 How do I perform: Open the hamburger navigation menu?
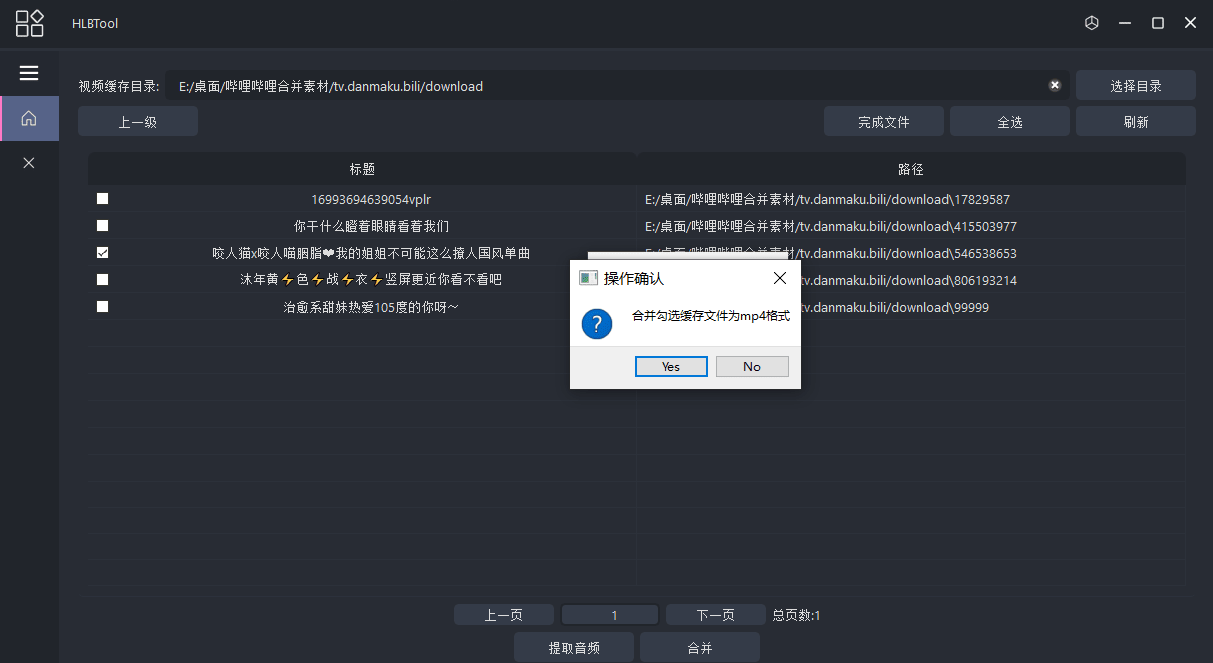click(x=29, y=72)
